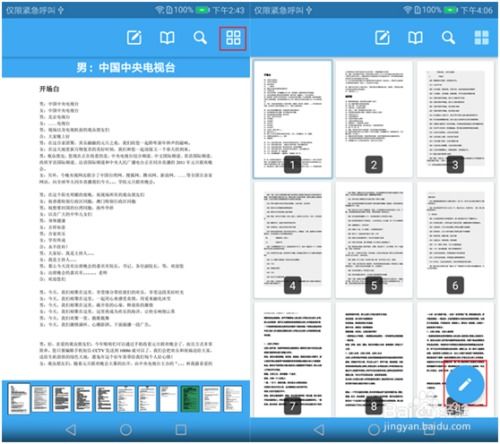Screen dimensions: 500x444
Task: Select the green page in the bottom thumbnail strip
Action: coord(190,399)
